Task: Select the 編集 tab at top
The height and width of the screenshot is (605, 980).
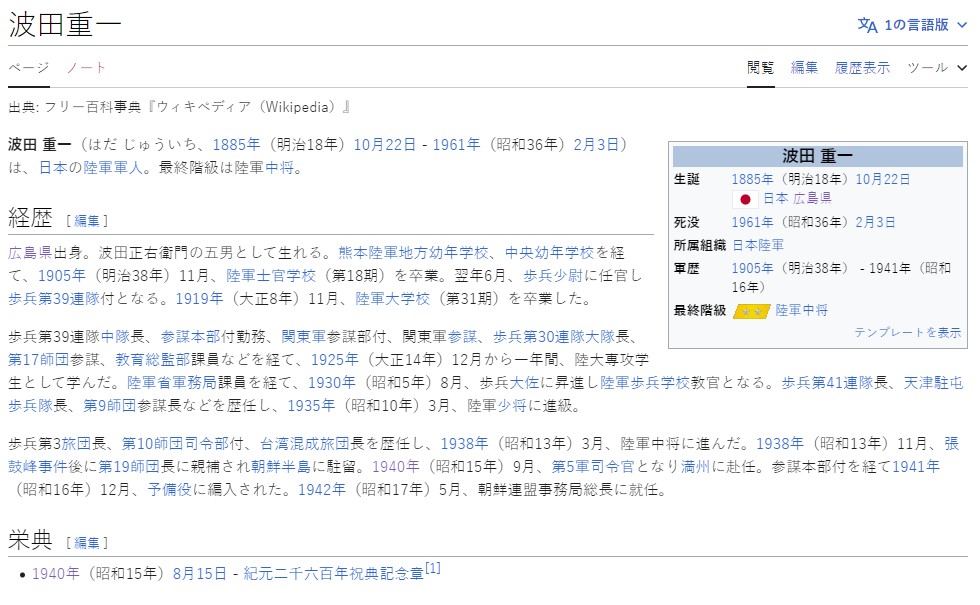Action: click(804, 68)
